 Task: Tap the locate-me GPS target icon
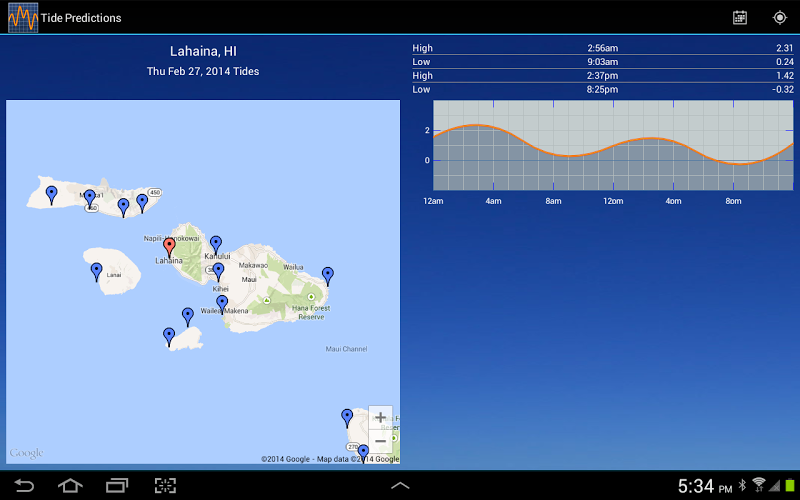point(780,17)
